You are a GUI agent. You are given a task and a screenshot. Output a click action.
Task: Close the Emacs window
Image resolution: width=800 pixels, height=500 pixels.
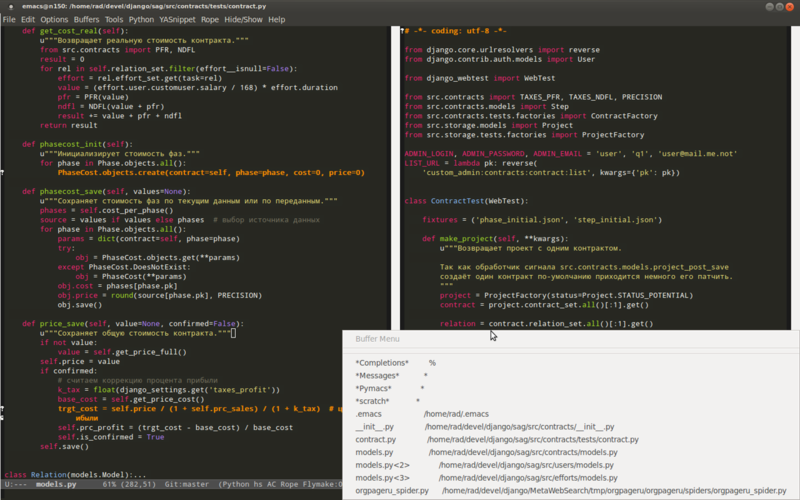[790, 7]
